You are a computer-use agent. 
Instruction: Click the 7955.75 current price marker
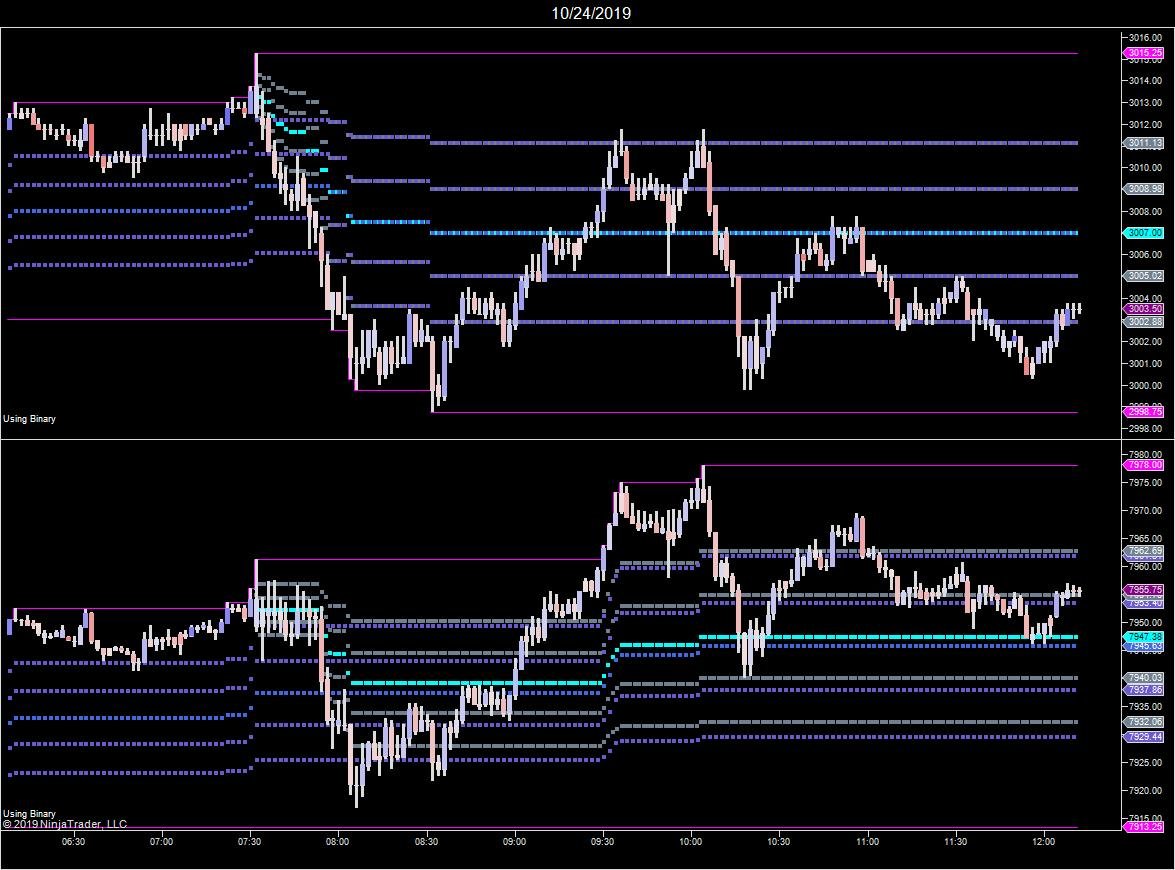point(1144,590)
